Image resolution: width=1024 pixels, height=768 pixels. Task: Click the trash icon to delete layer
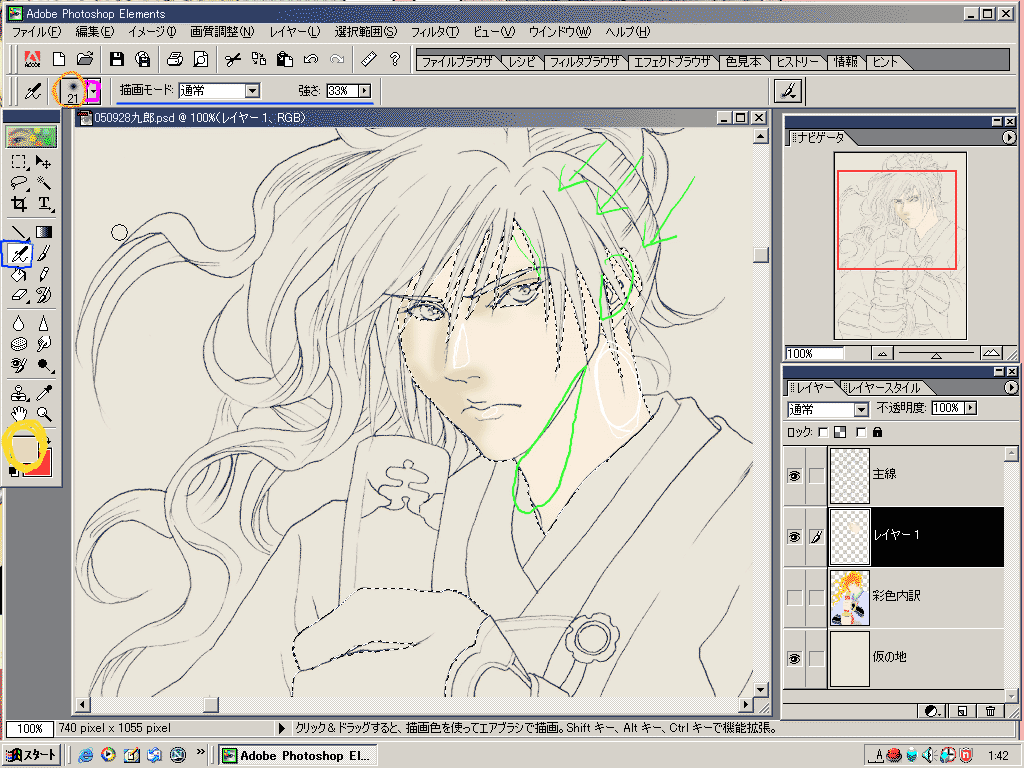[990, 711]
